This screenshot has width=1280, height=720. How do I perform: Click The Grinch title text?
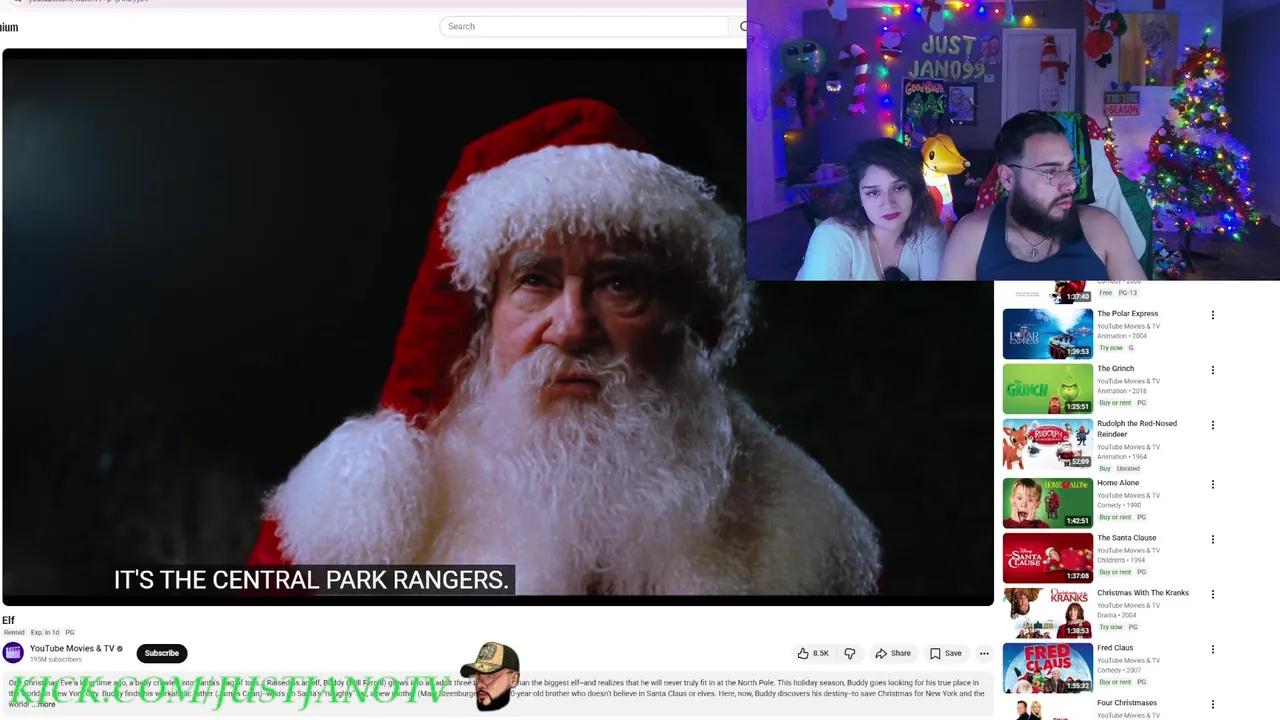pyautogui.click(x=1115, y=368)
